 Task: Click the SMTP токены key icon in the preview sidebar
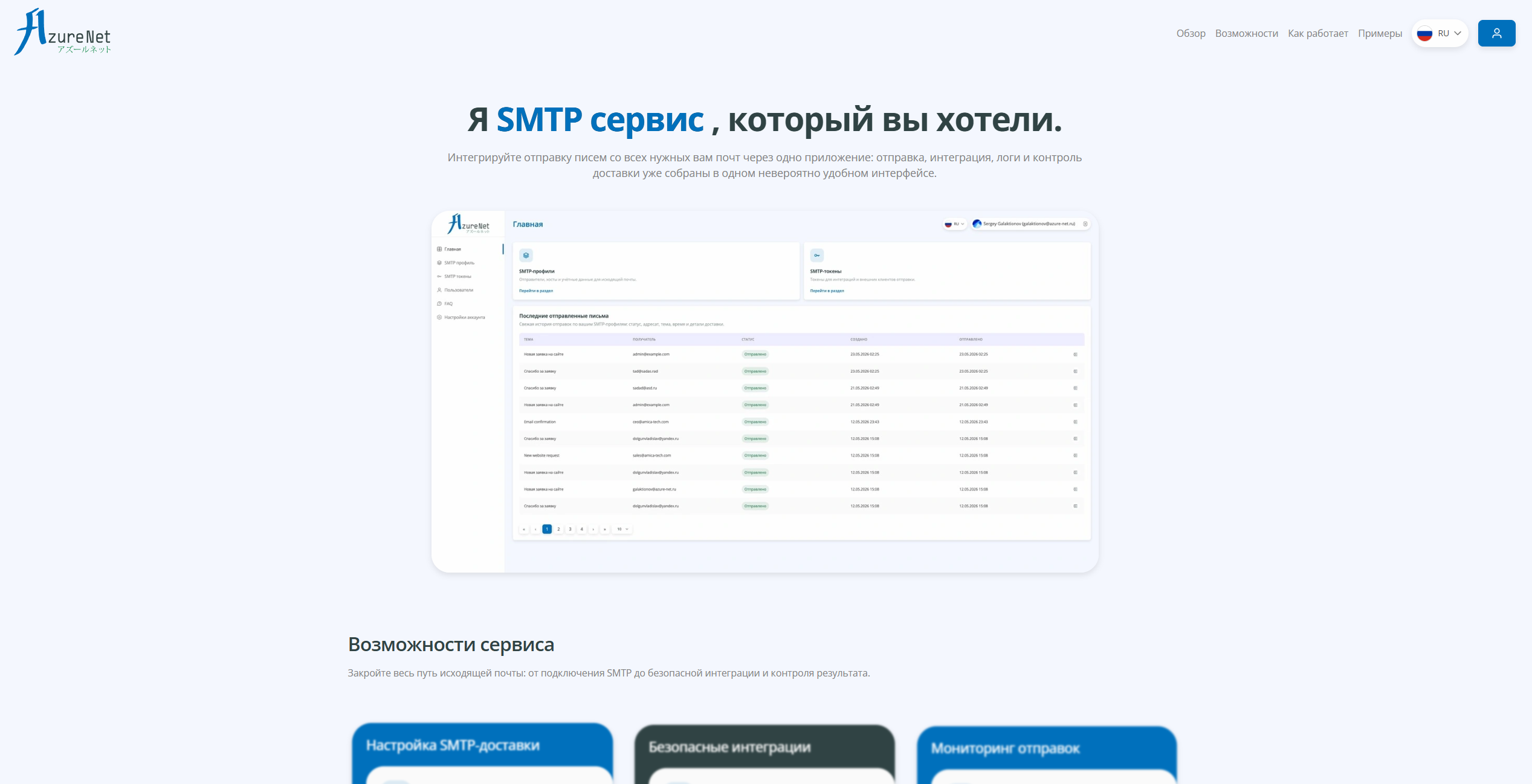pyautogui.click(x=439, y=277)
